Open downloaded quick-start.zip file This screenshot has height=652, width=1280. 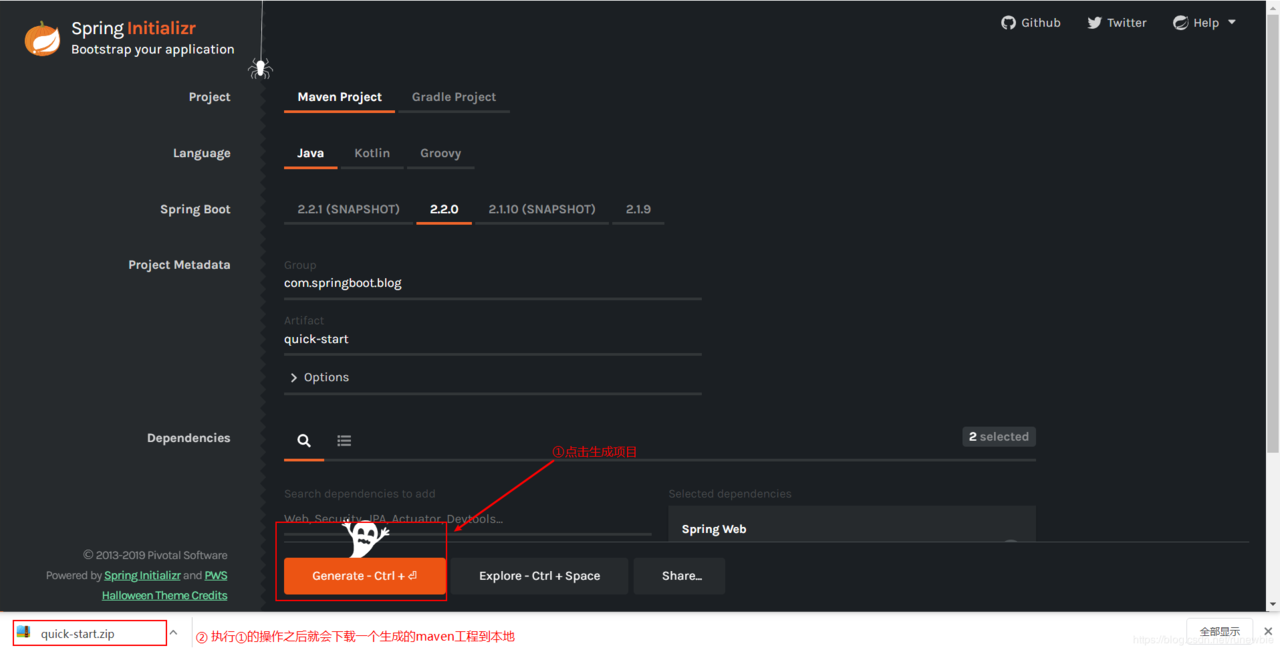click(90, 633)
